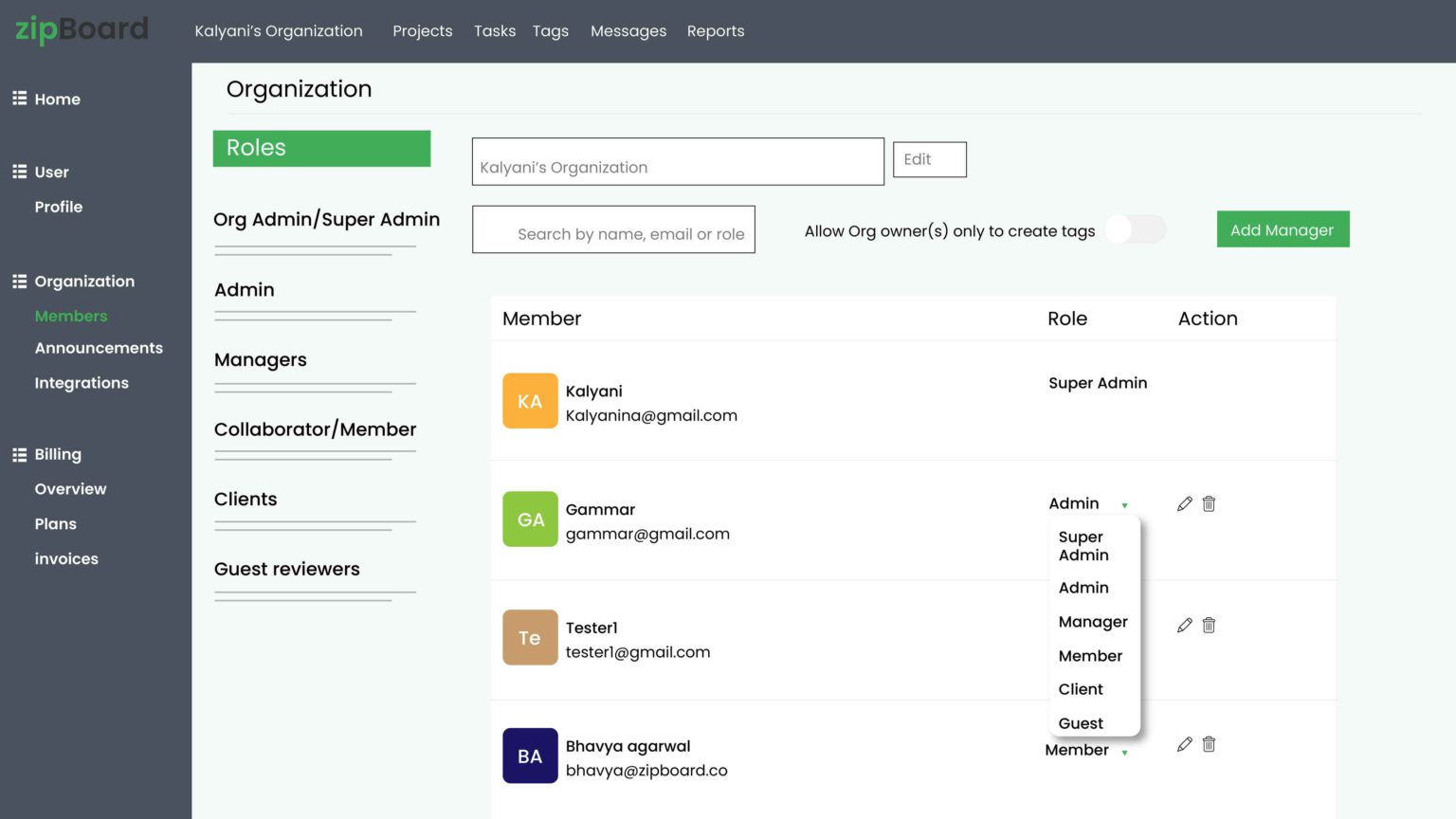The image size is (1456, 819).
Task: Click the trash delete icon for Gammar
Action: pos(1209,503)
